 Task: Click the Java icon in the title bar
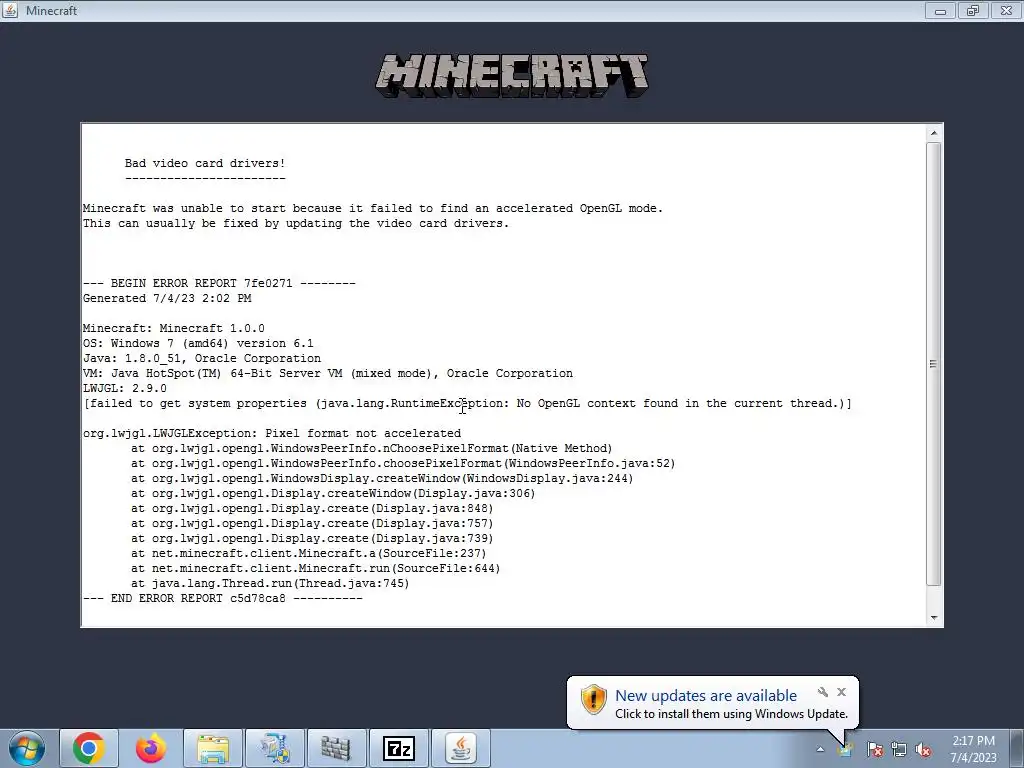click(x=10, y=10)
